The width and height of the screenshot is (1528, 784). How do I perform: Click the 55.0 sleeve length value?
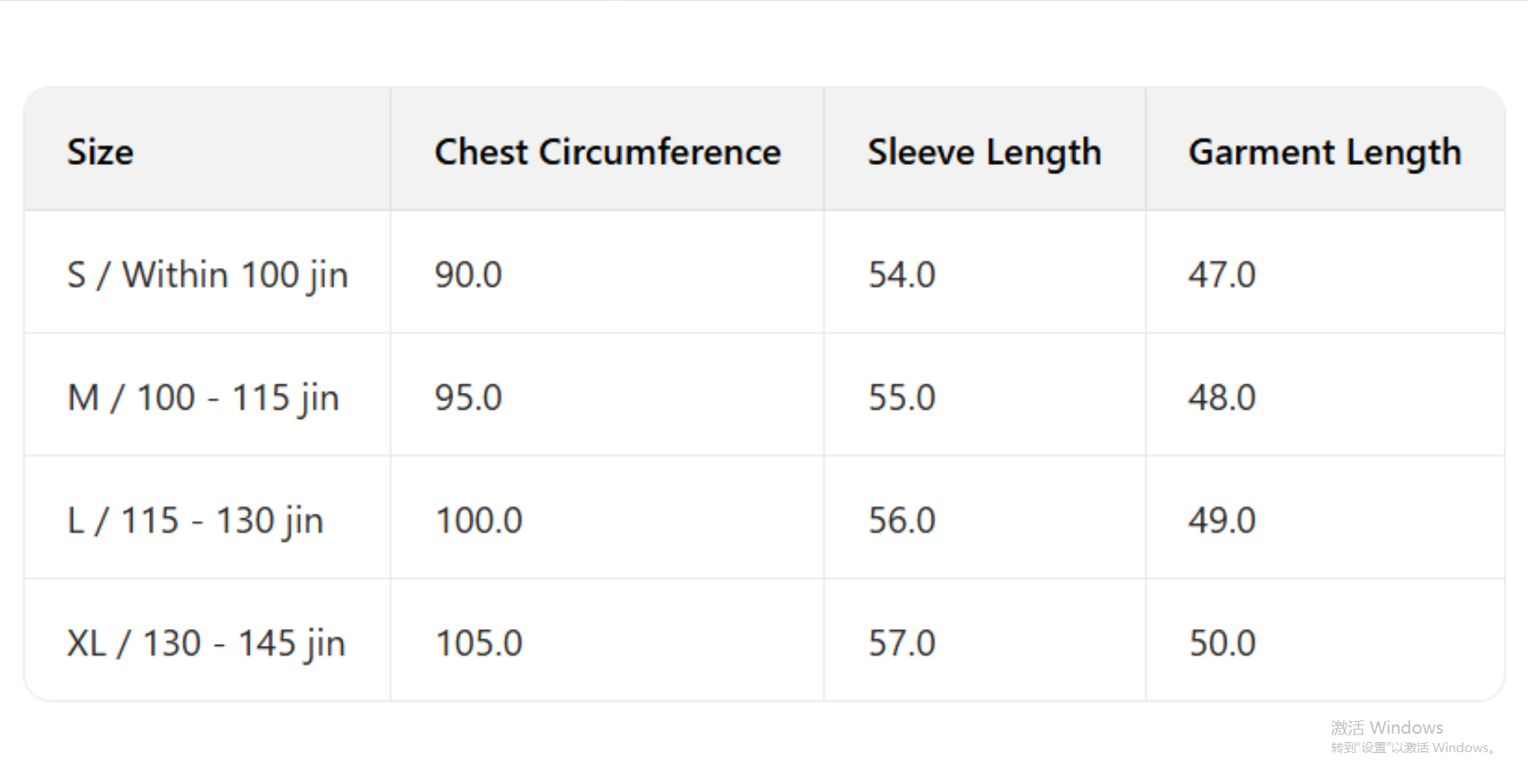point(901,398)
